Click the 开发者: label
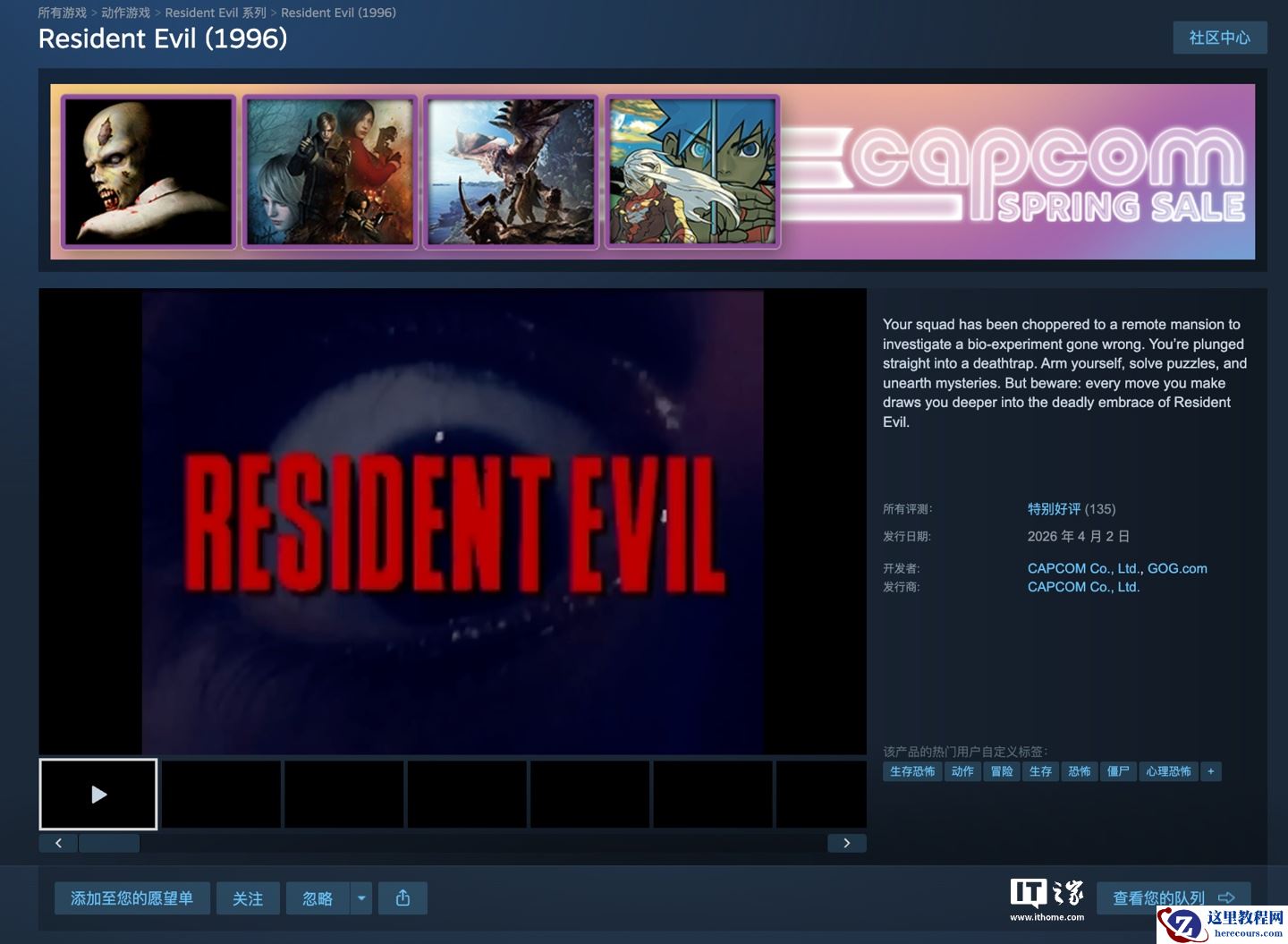 click(x=902, y=568)
